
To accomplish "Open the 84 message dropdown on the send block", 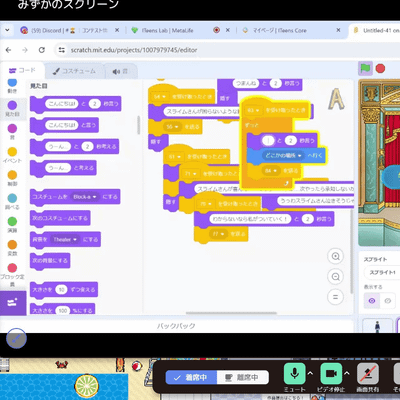I will tap(271, 171).
